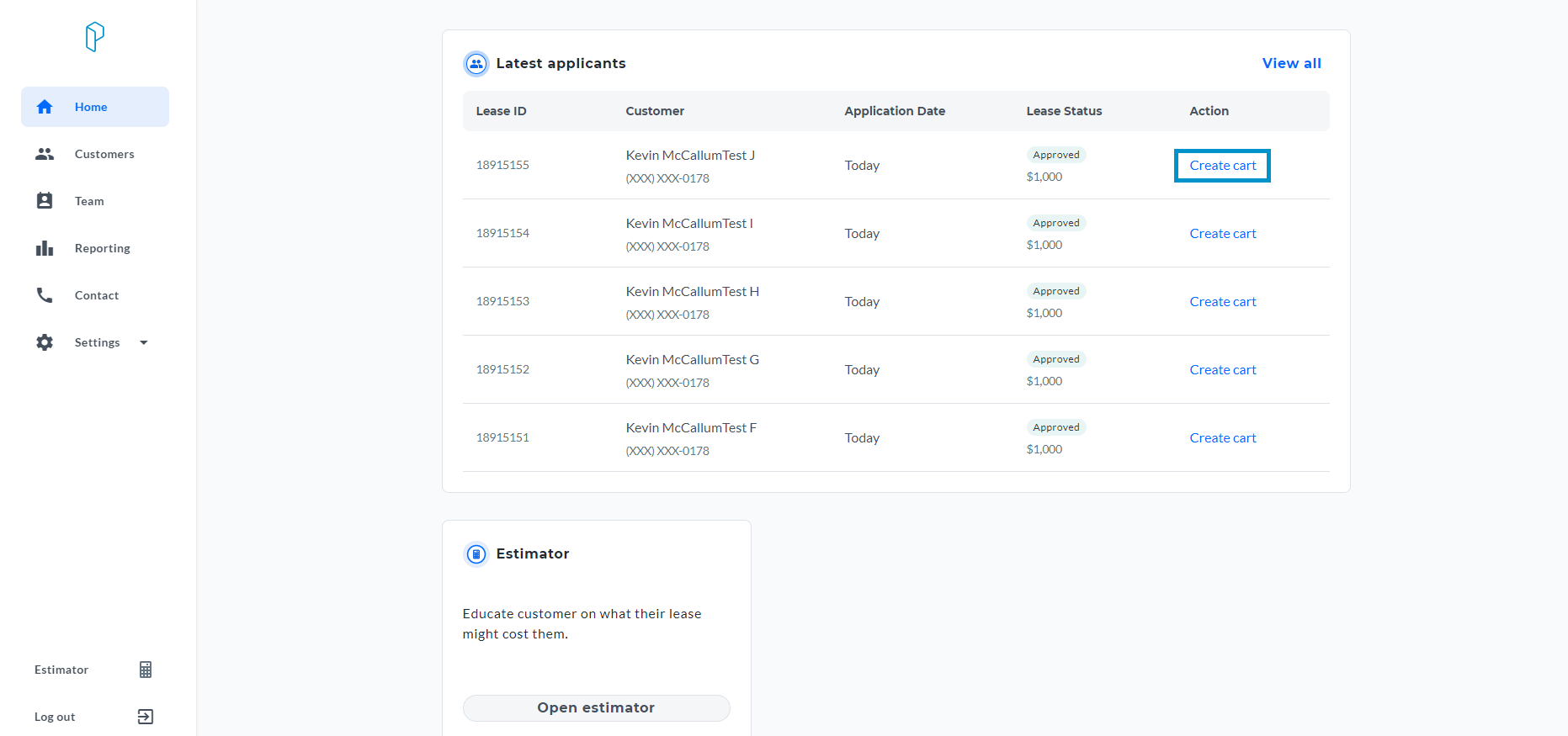Click the Reporting bar chart icon
Viewport: 1568px width, 736px height.
pos(45,248)
